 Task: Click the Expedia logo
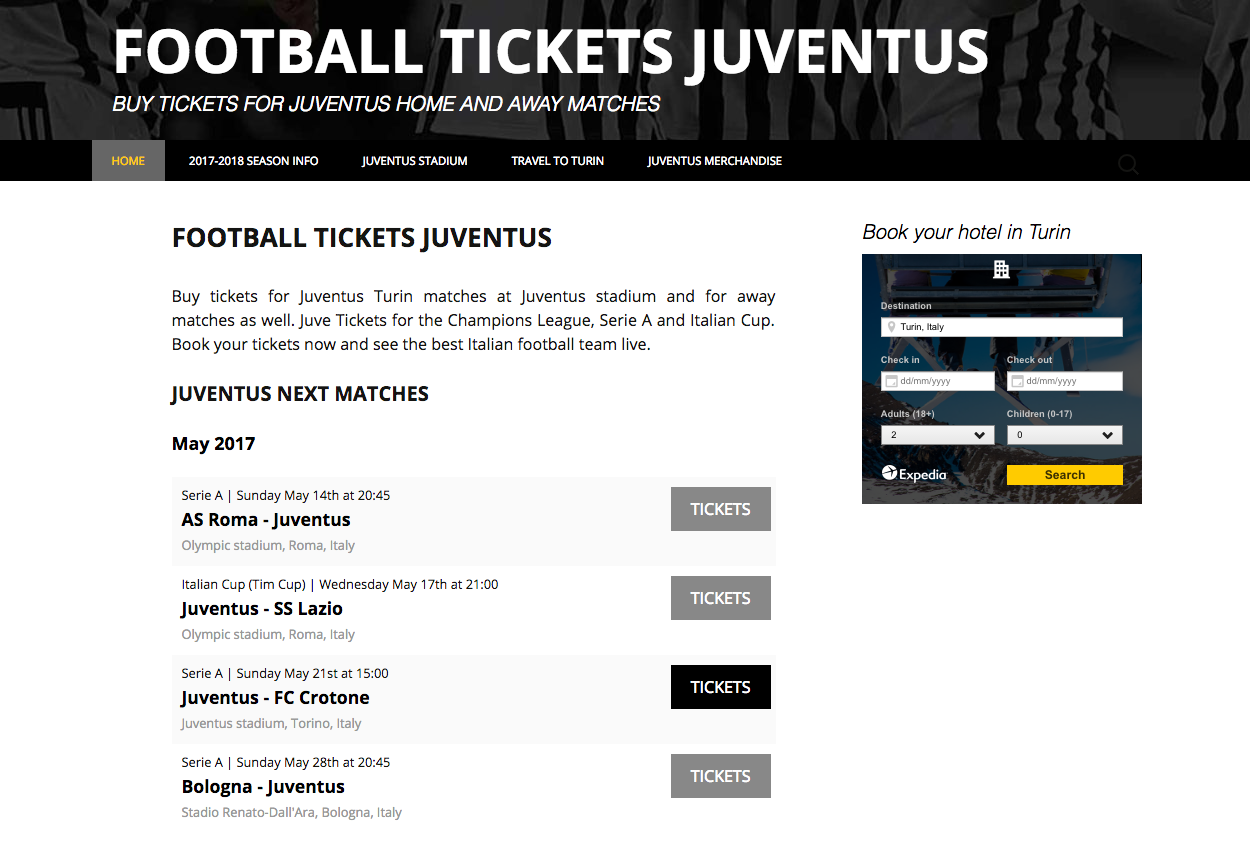tap(914, 474)
